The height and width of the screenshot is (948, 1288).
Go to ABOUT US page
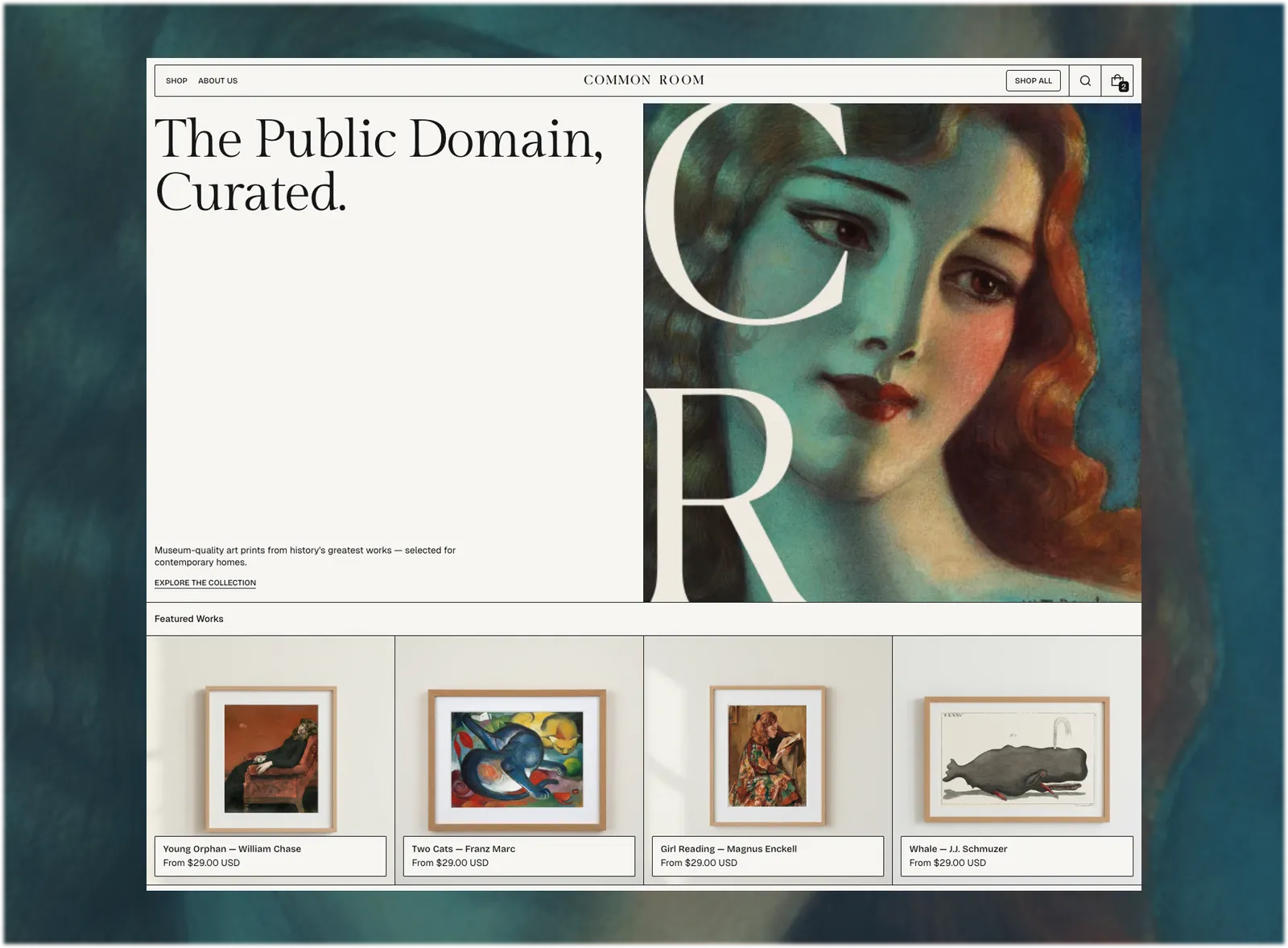(x=218, y=80)
